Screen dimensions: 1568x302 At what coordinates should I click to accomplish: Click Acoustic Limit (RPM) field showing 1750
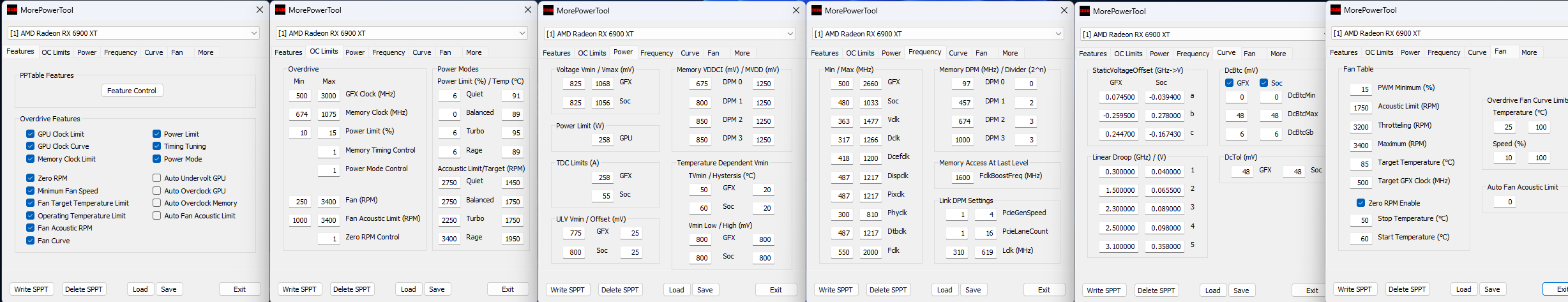point(1361,108)
